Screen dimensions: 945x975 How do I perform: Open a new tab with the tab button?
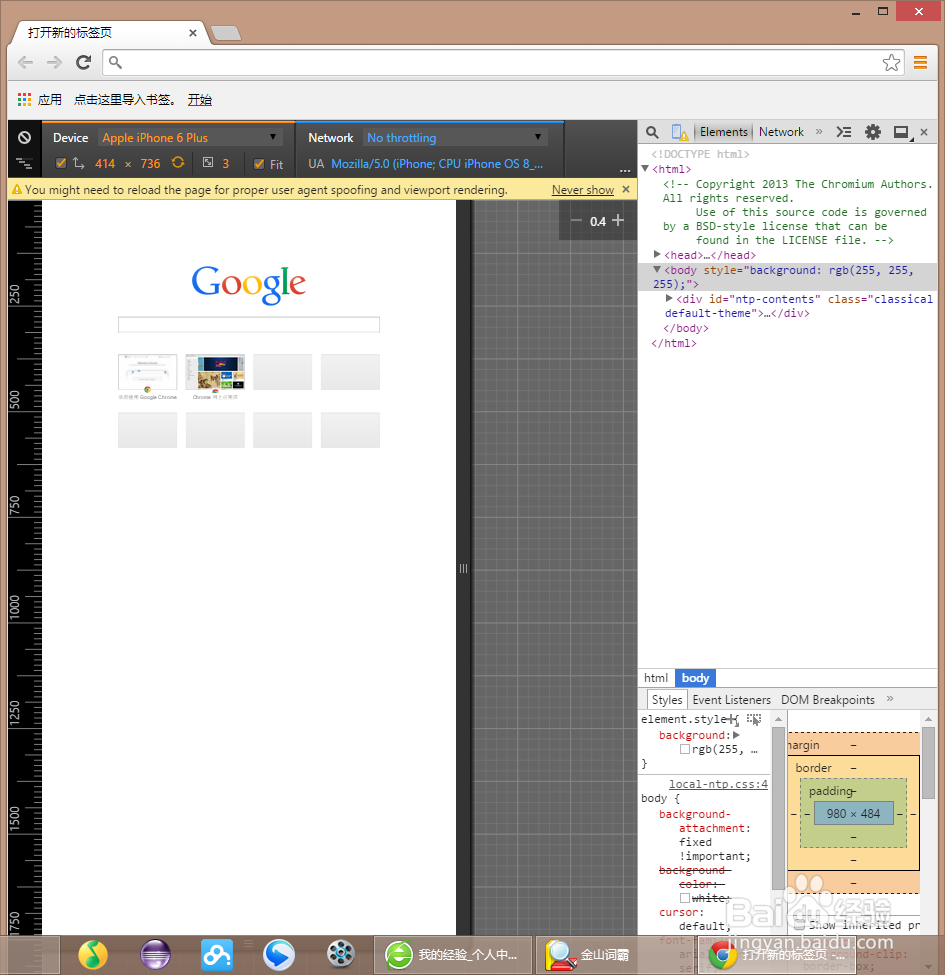pyautogui.click(x=226, y=33)
